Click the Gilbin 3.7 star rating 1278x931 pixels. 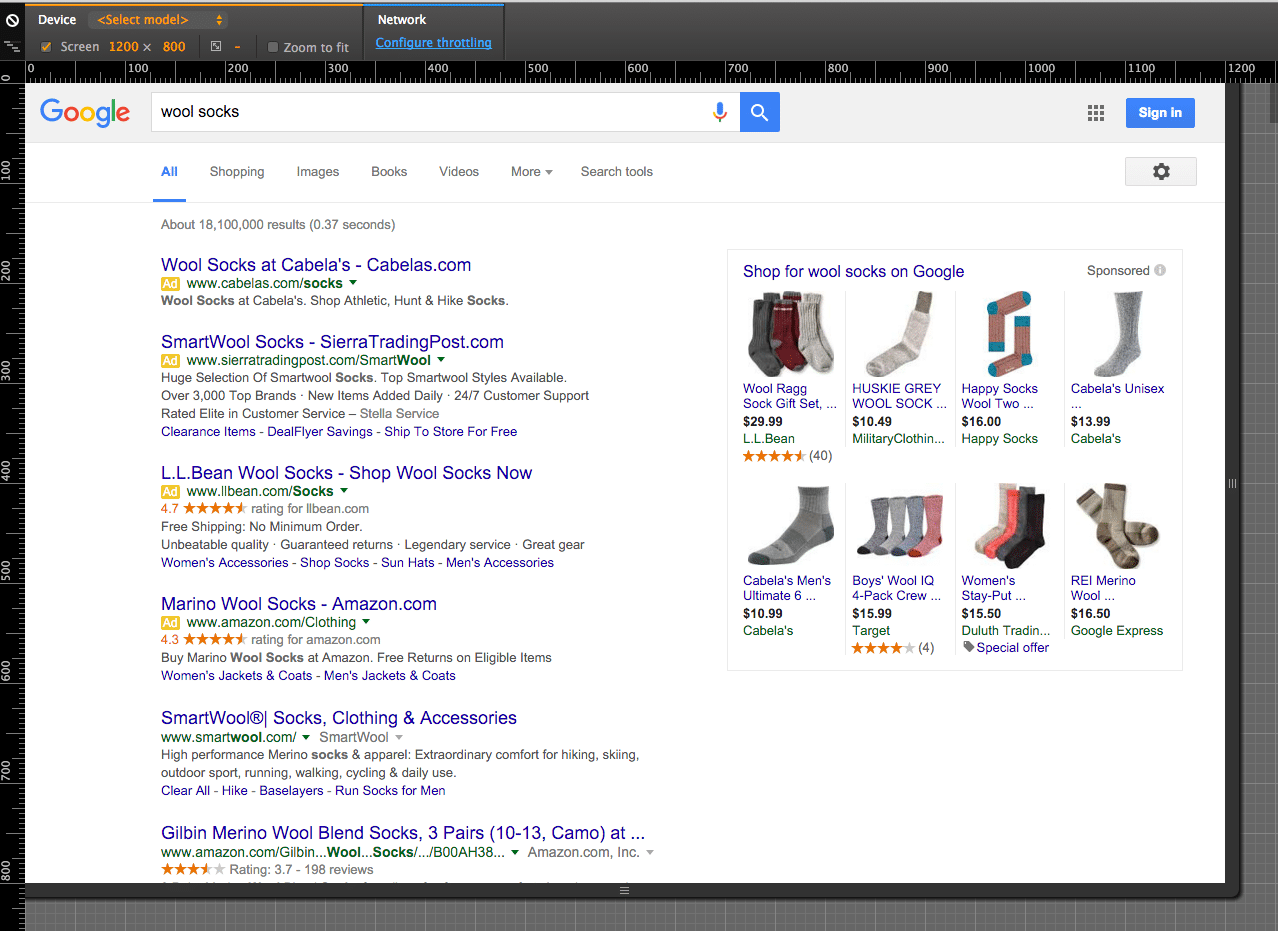pos(193,870)
